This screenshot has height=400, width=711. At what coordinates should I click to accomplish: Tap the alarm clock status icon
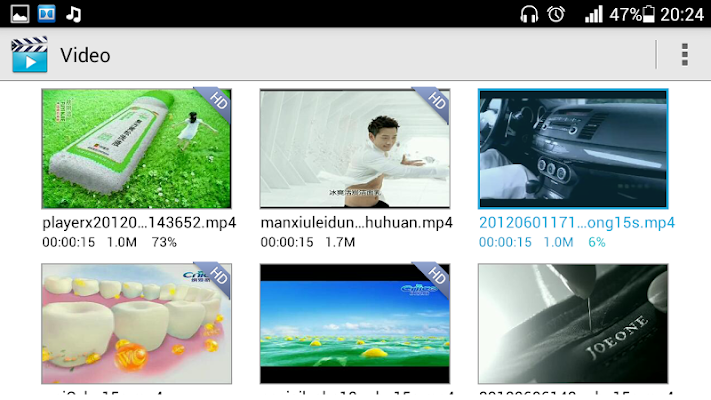tap(556, 15)
